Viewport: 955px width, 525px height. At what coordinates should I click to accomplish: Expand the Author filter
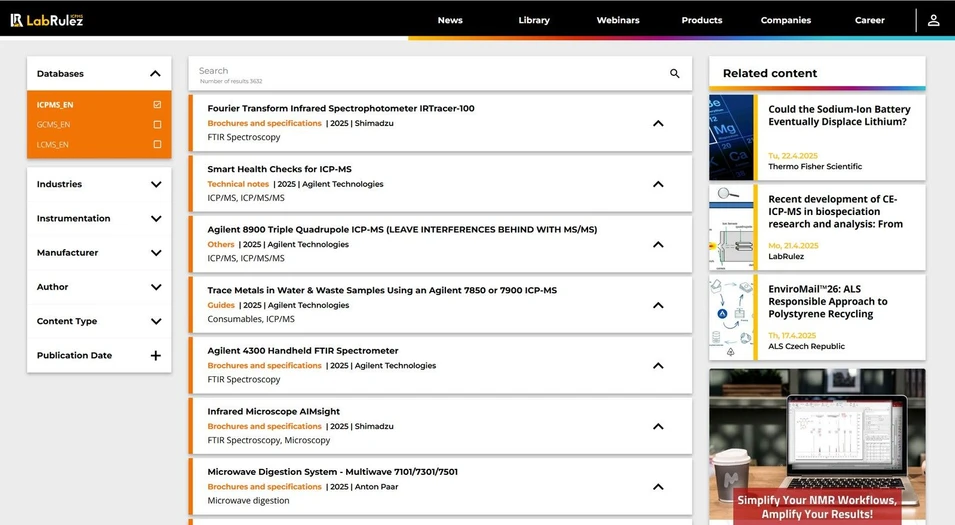(x=156, y=287)
